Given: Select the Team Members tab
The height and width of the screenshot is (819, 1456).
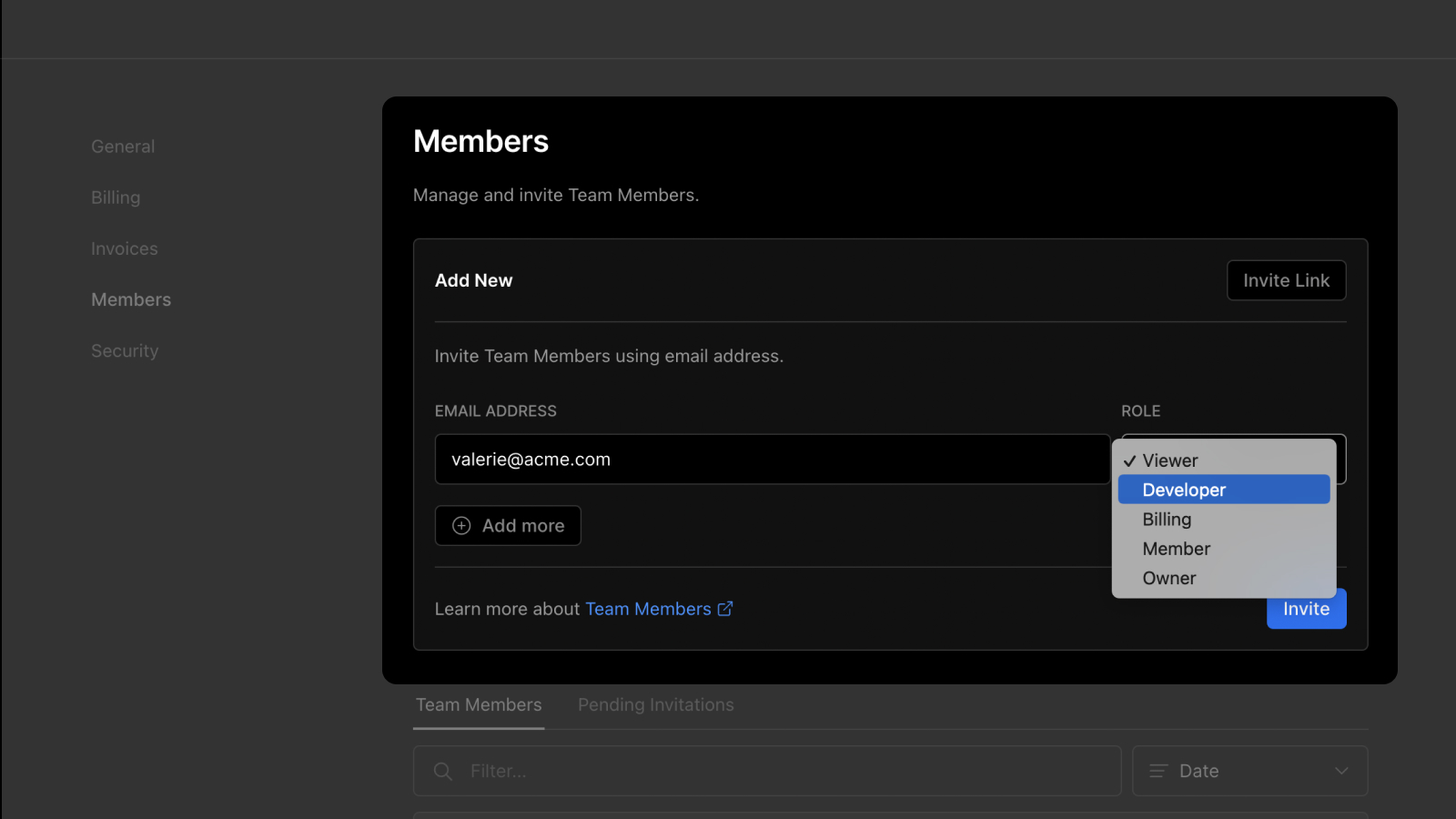Looking at the screenshot, I should [x=478, y=704].
